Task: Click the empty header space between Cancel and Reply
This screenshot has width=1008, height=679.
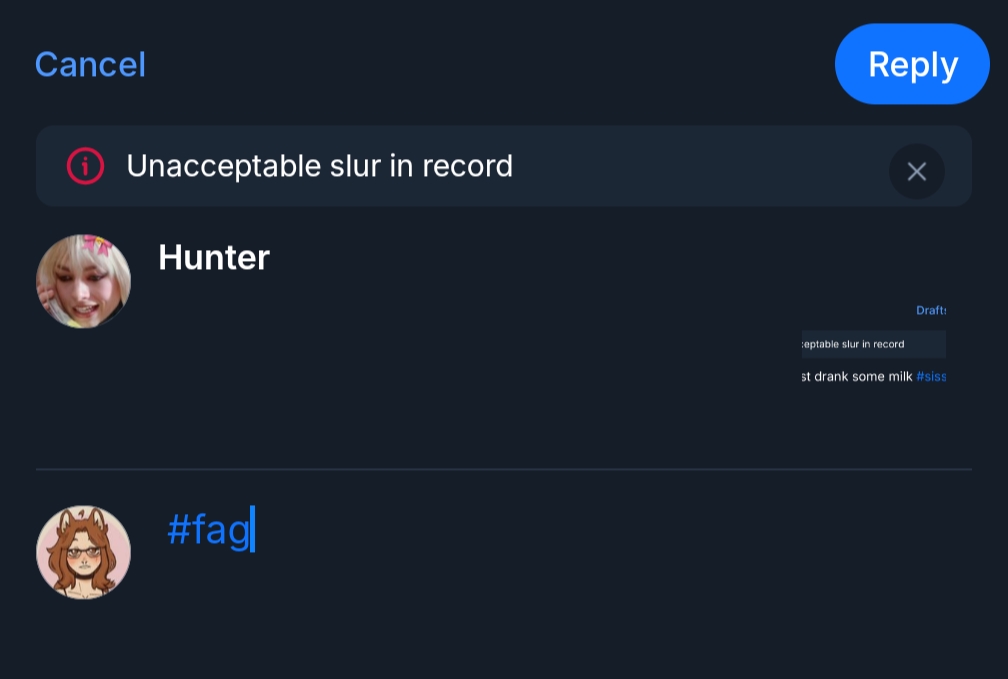Action: pos(490,65)
